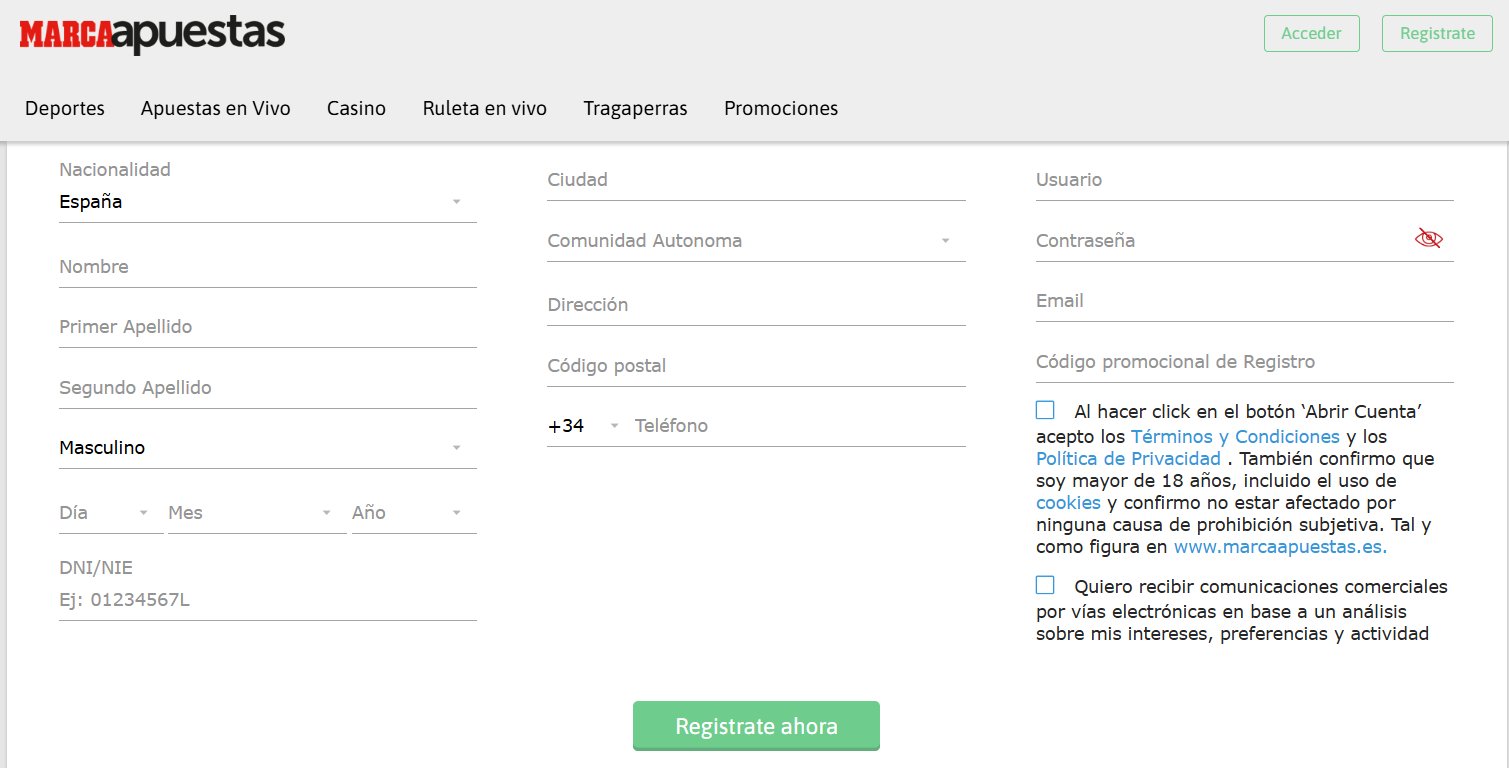1509x768 pixels.
Task: Click the Registrate header button
Action: pos(1437,33)
